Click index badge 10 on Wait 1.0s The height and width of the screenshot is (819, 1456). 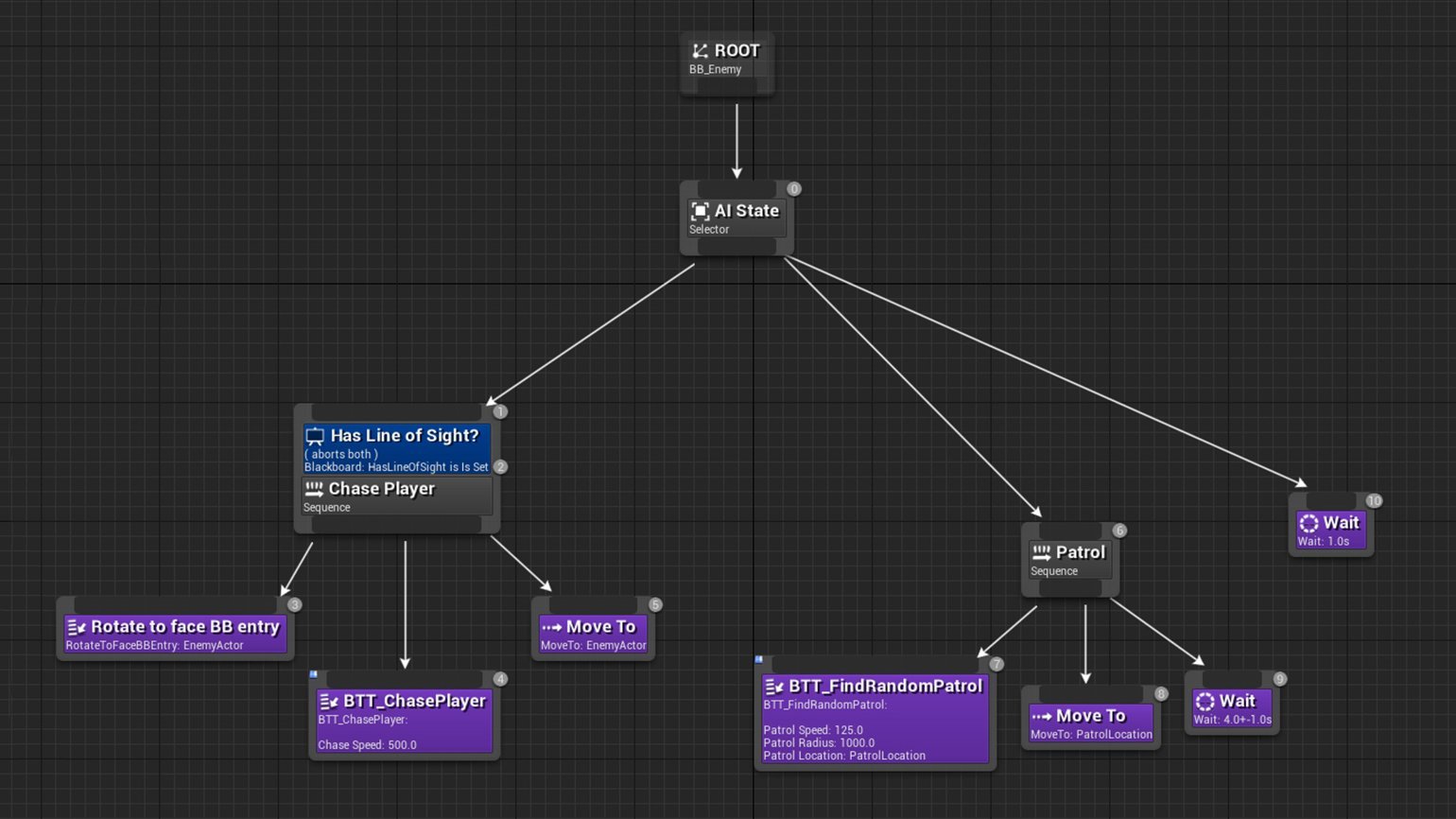point(1374,501)
